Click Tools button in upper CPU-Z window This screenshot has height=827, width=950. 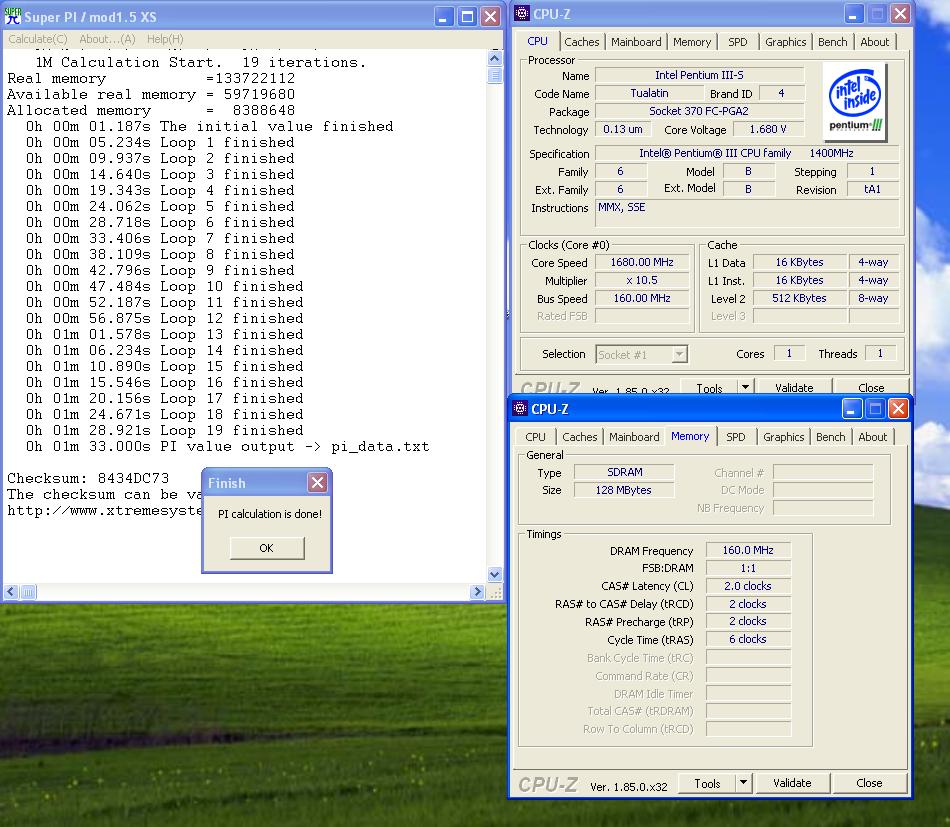click(x=709, y=387)
